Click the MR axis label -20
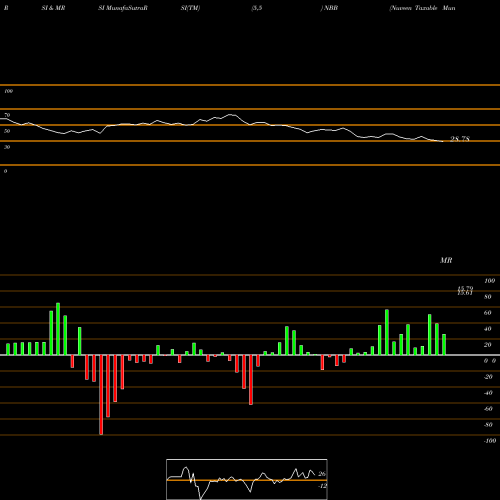This screenshot has width=500, height=500. click(x=488, y=377)
